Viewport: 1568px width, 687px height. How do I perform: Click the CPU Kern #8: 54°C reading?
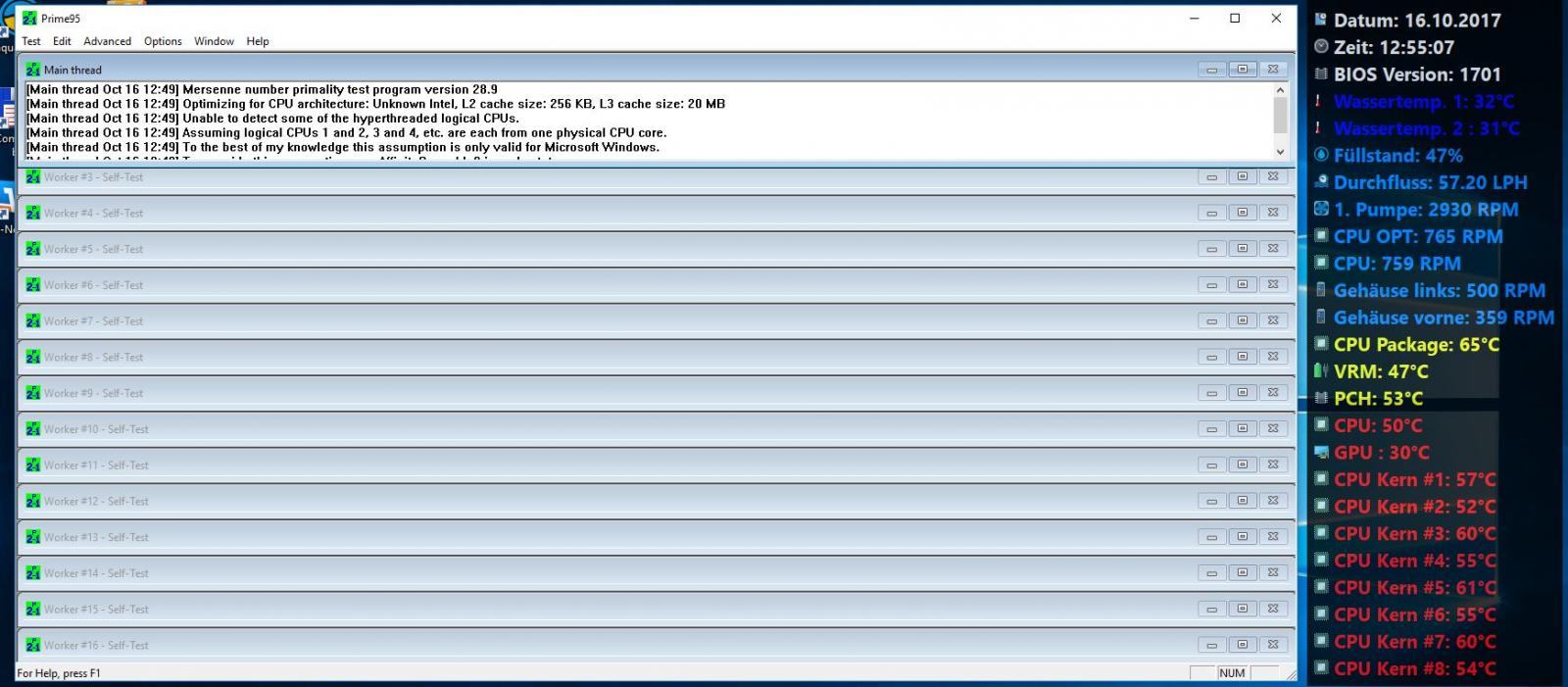[1415, 668]
